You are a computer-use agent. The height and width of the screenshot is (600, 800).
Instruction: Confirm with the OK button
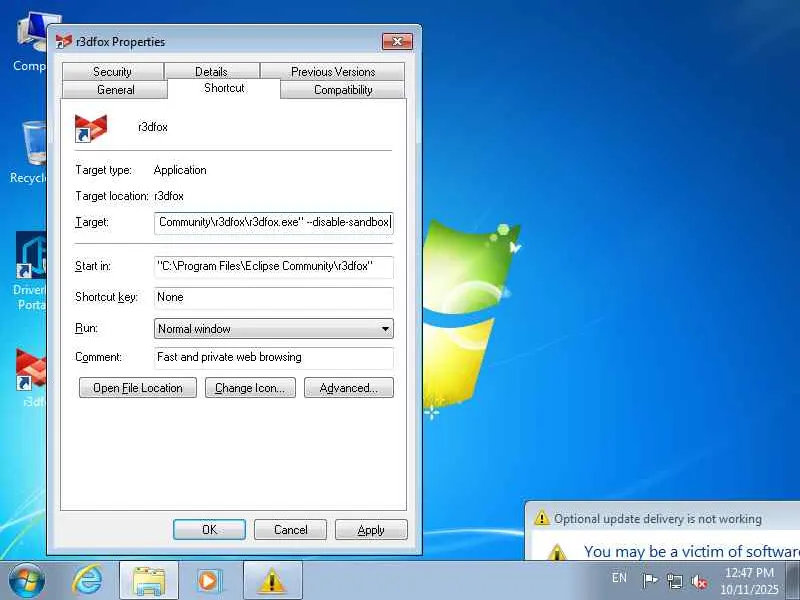(209, 530)
